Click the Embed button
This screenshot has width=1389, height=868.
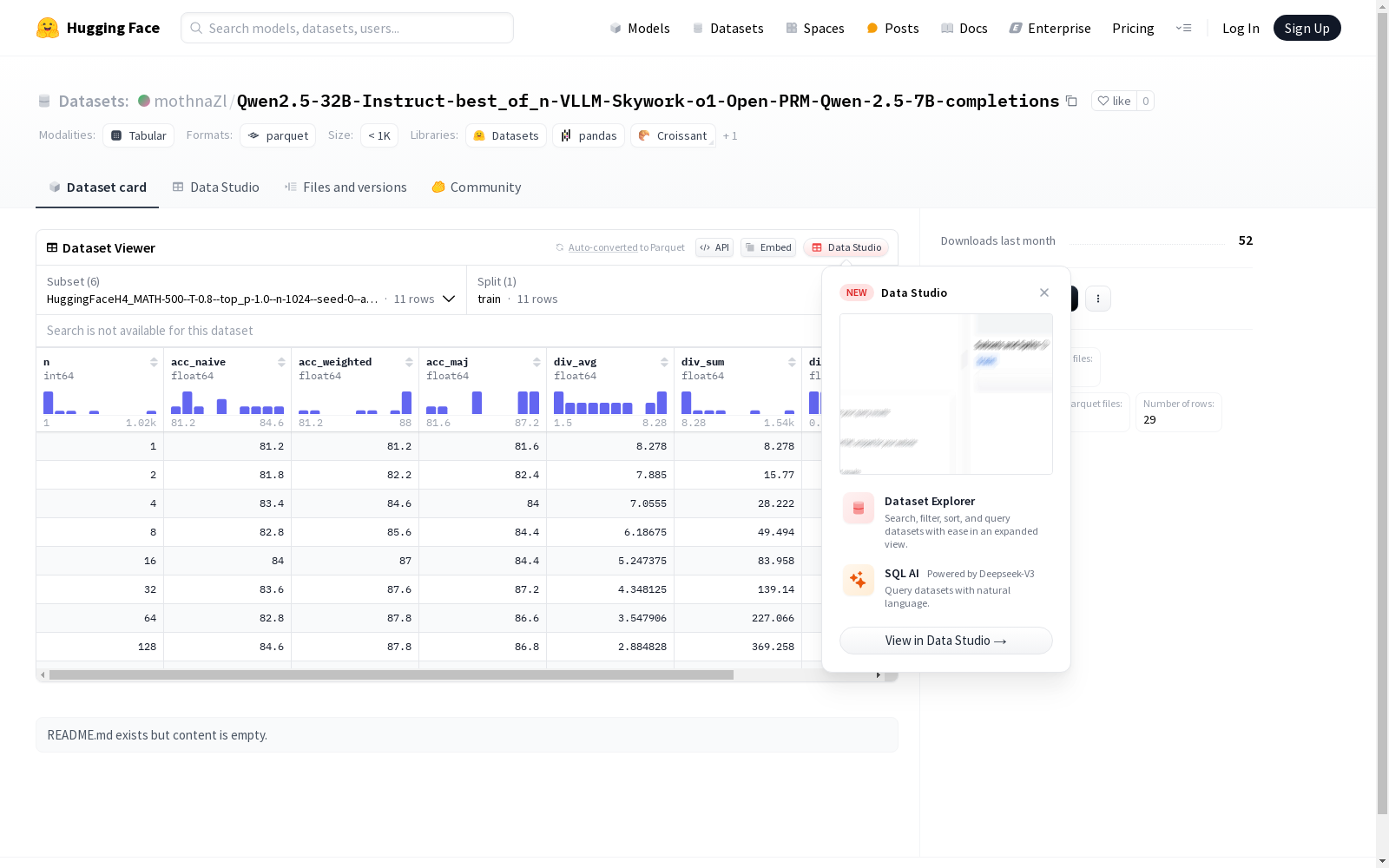tap(768, 247)
